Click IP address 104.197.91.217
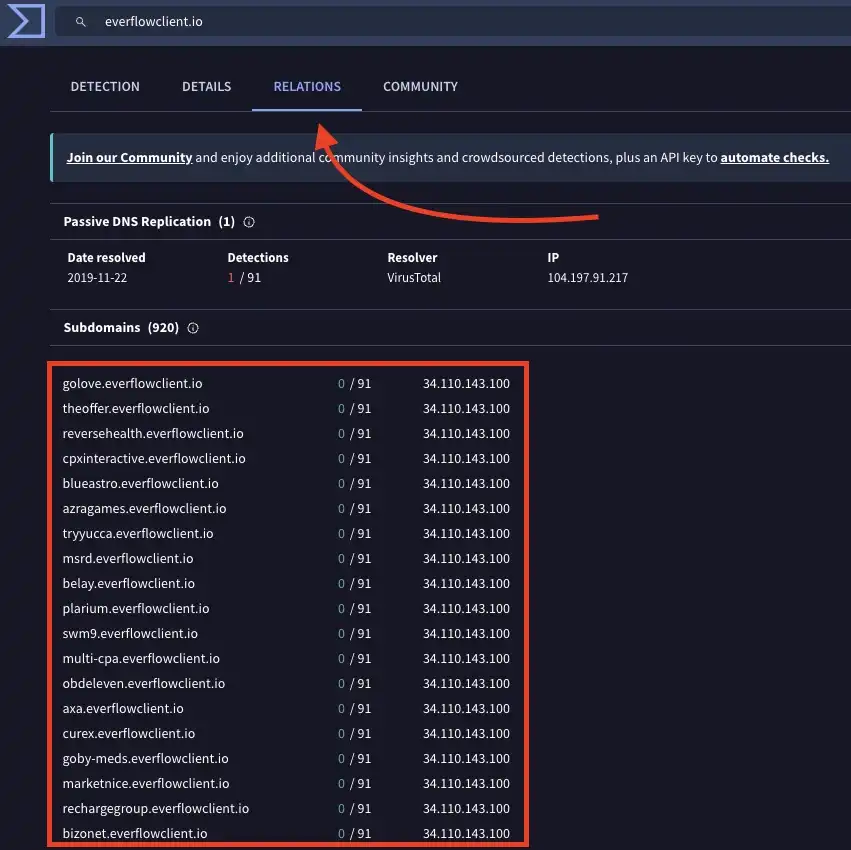This screenshot has height=850, width=851. pyautogui.click(x=588, y=277)
